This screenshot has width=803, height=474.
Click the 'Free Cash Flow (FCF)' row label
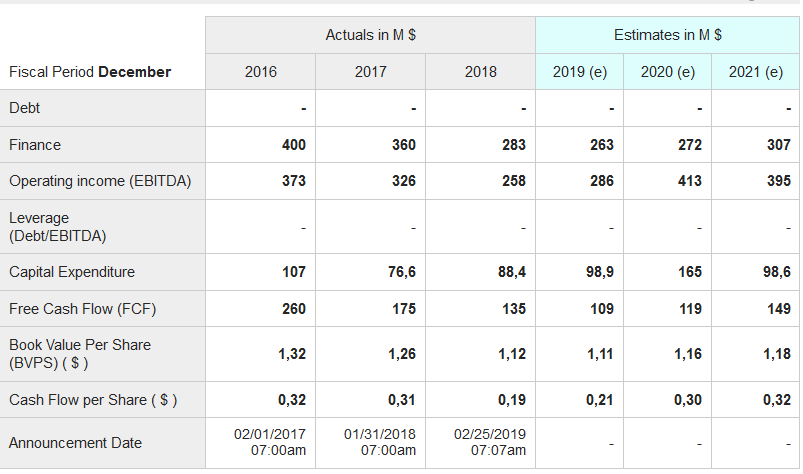[83, 309]
